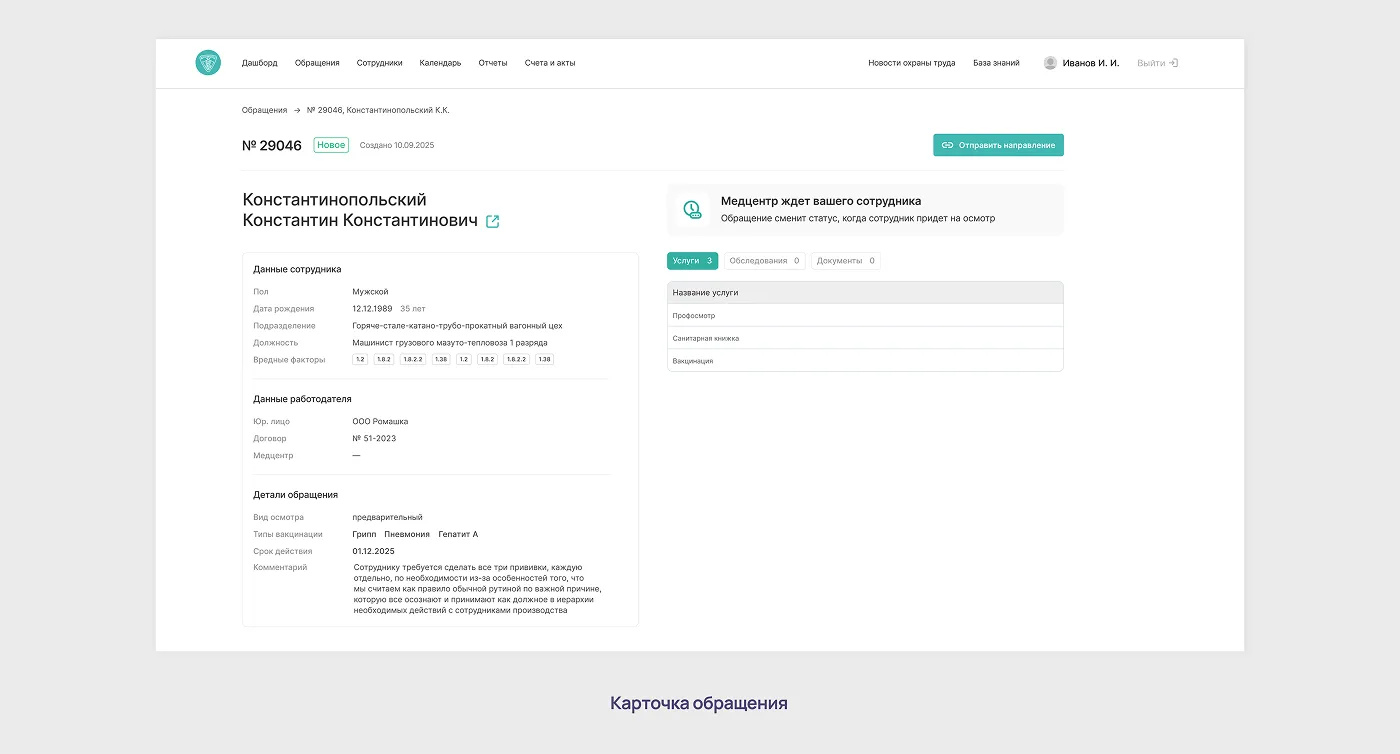Open the Документы tab
This screenshot has height=754, width=1400.
point(845,260)
